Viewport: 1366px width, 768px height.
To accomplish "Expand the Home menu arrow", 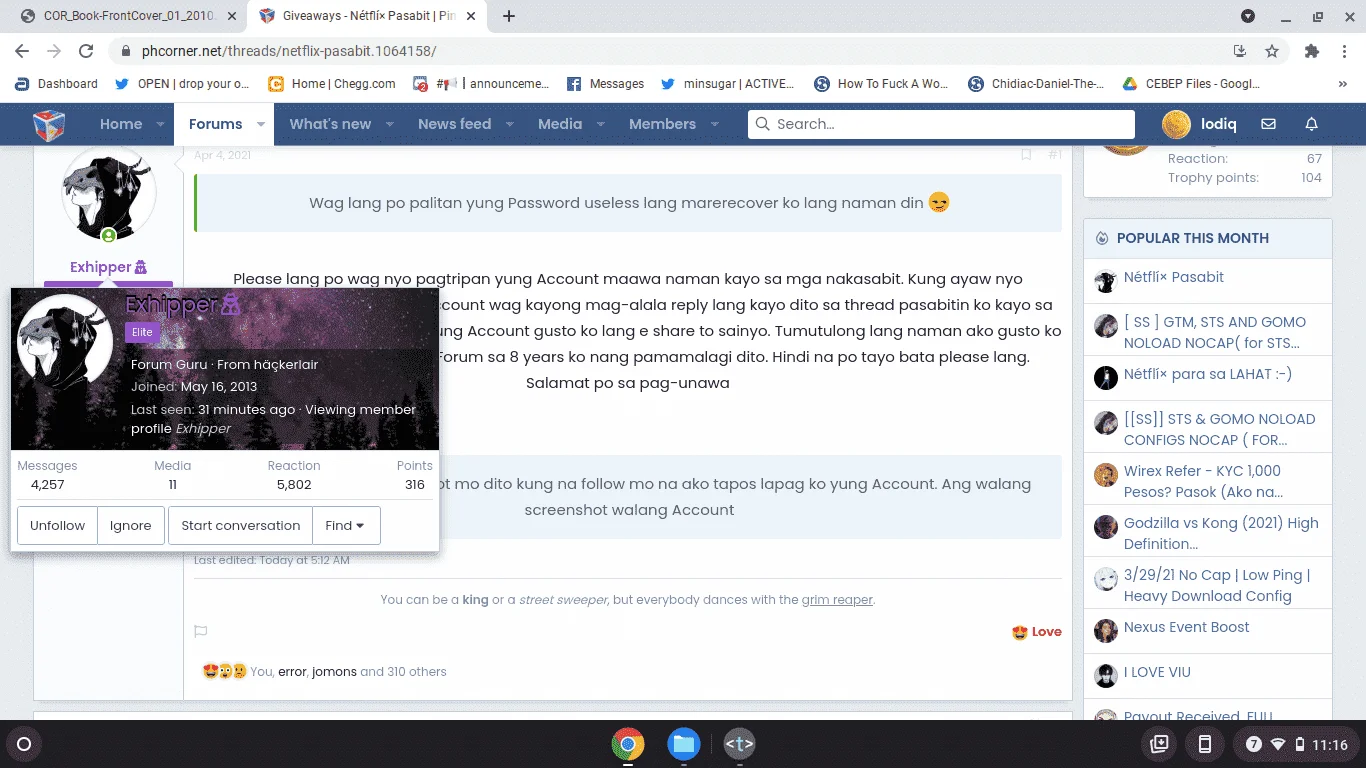I will click(x=160, y=125).
